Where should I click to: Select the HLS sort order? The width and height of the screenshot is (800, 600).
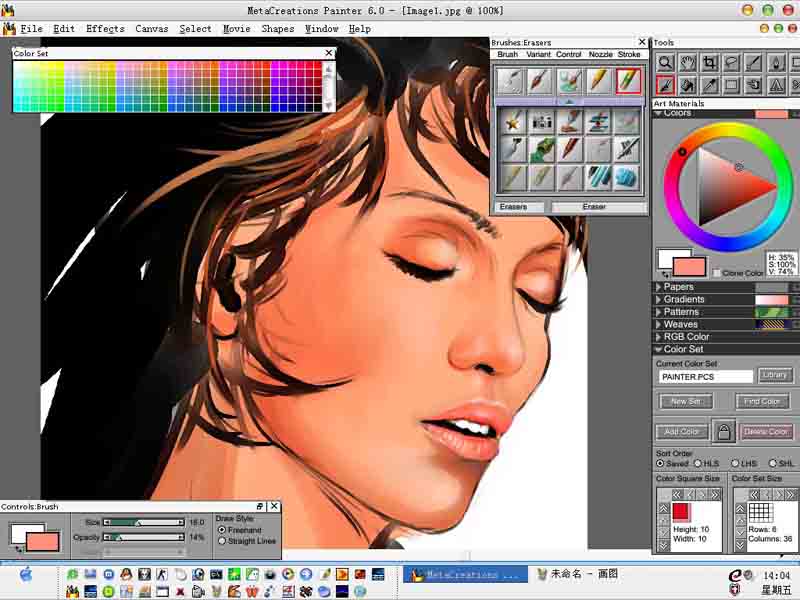pos(697,463)
